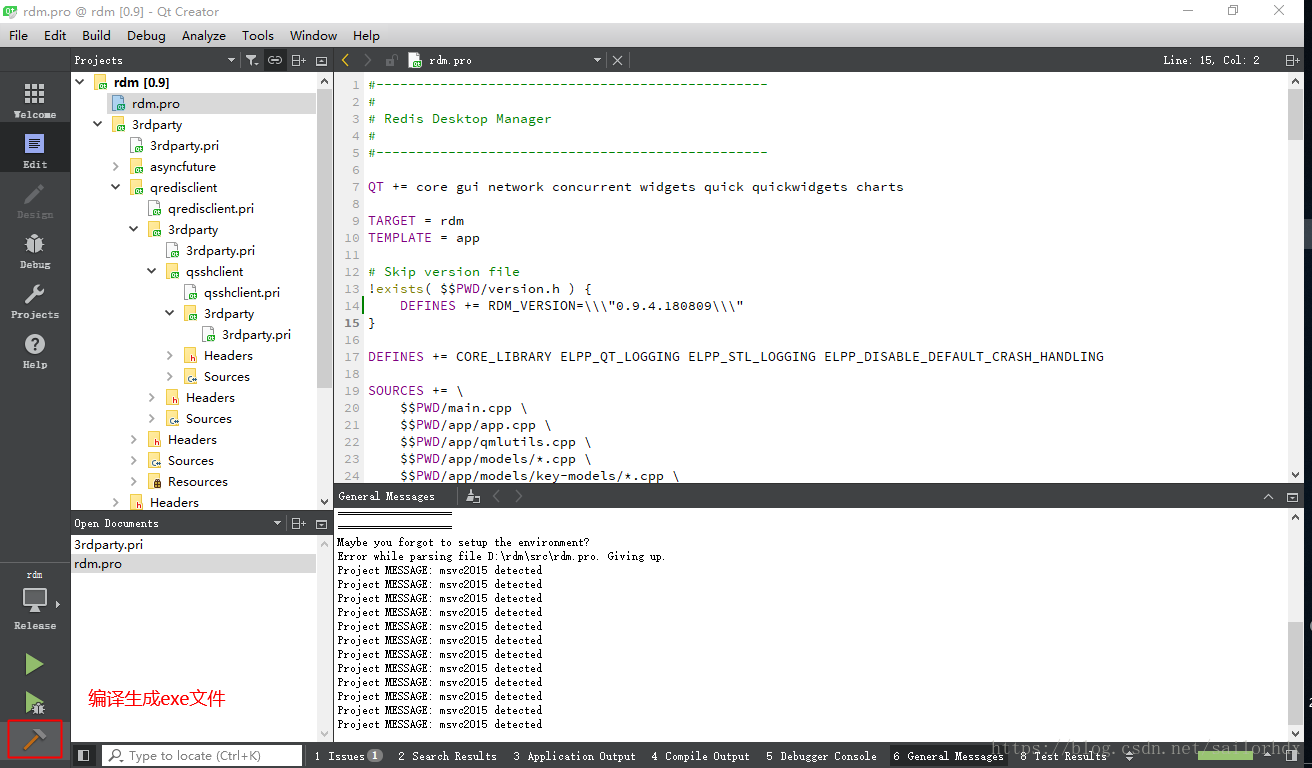Open the Build menu
Viewport: 1312px width, 768px height.
(97, 35)
